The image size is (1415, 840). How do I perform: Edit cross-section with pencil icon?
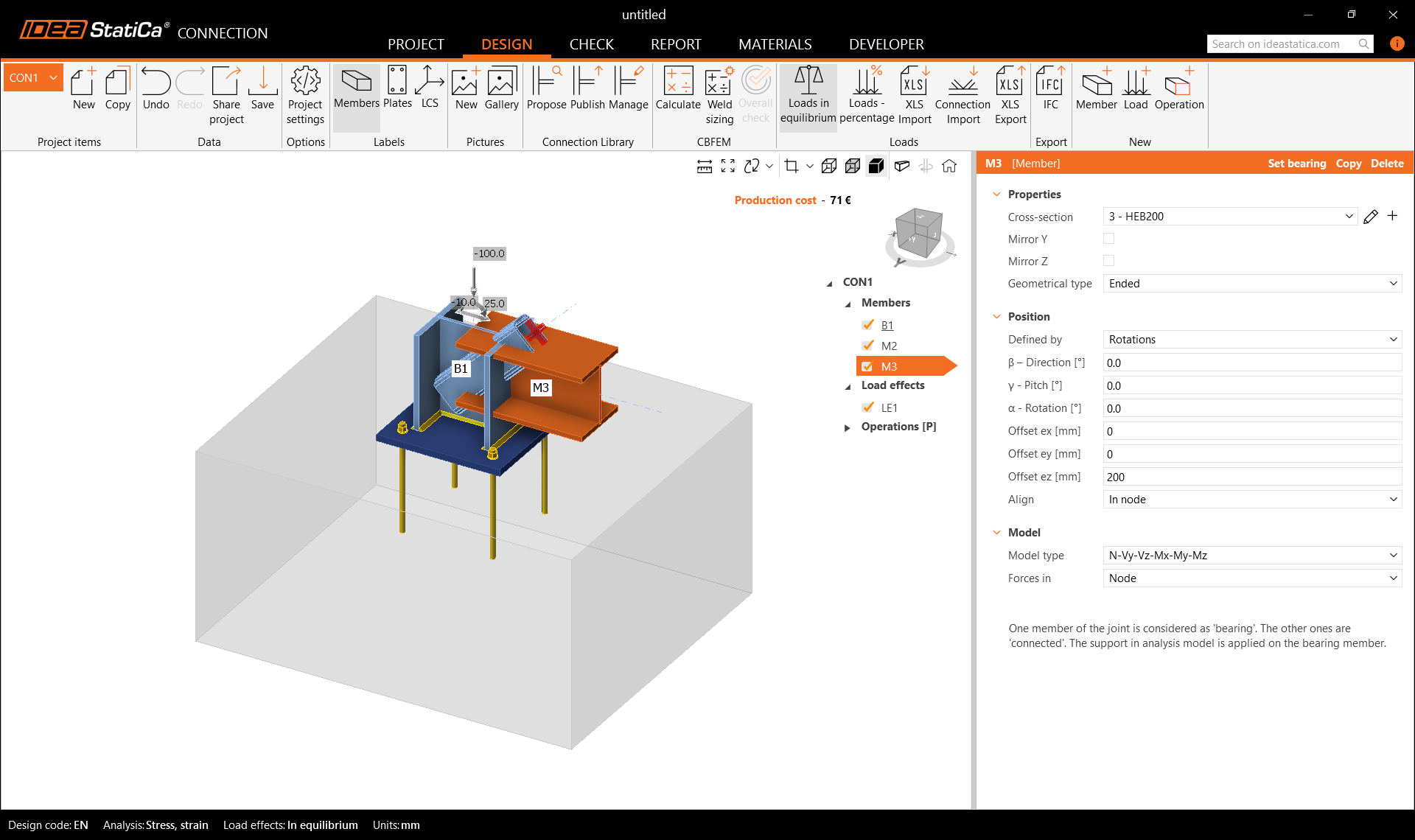[1370, 217]
